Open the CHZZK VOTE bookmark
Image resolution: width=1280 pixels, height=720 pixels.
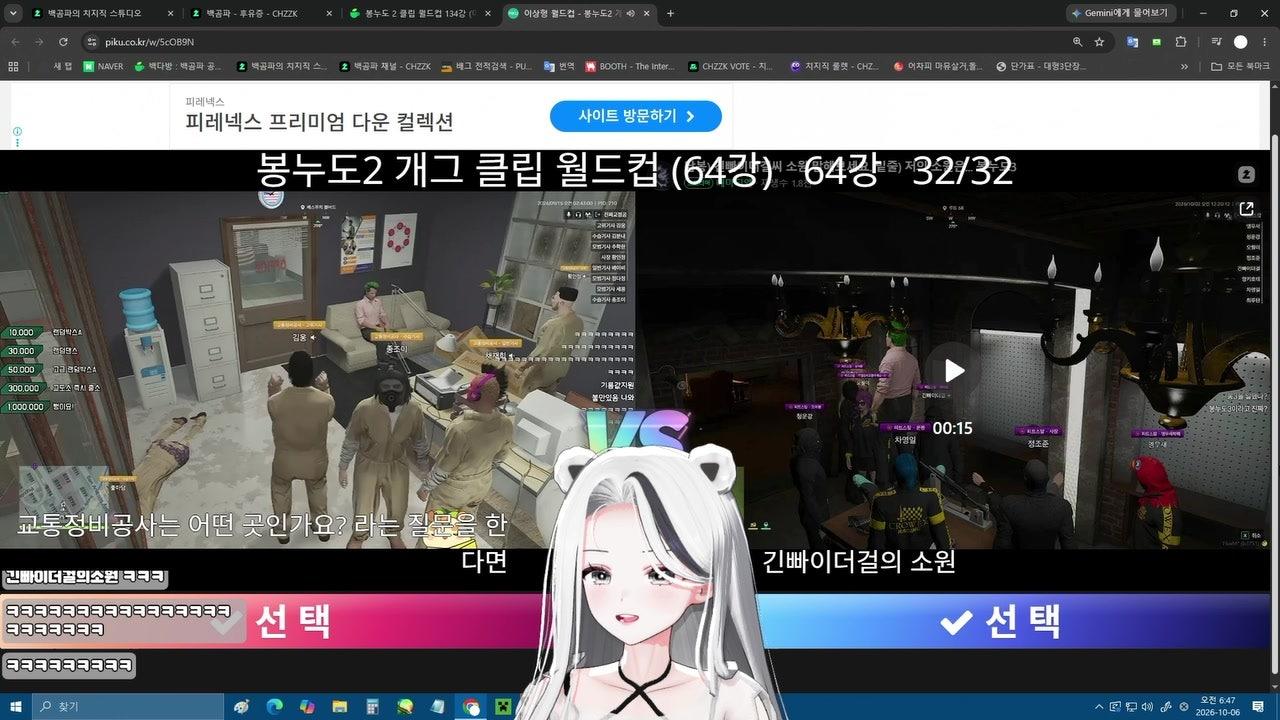(x=731, y=66)
